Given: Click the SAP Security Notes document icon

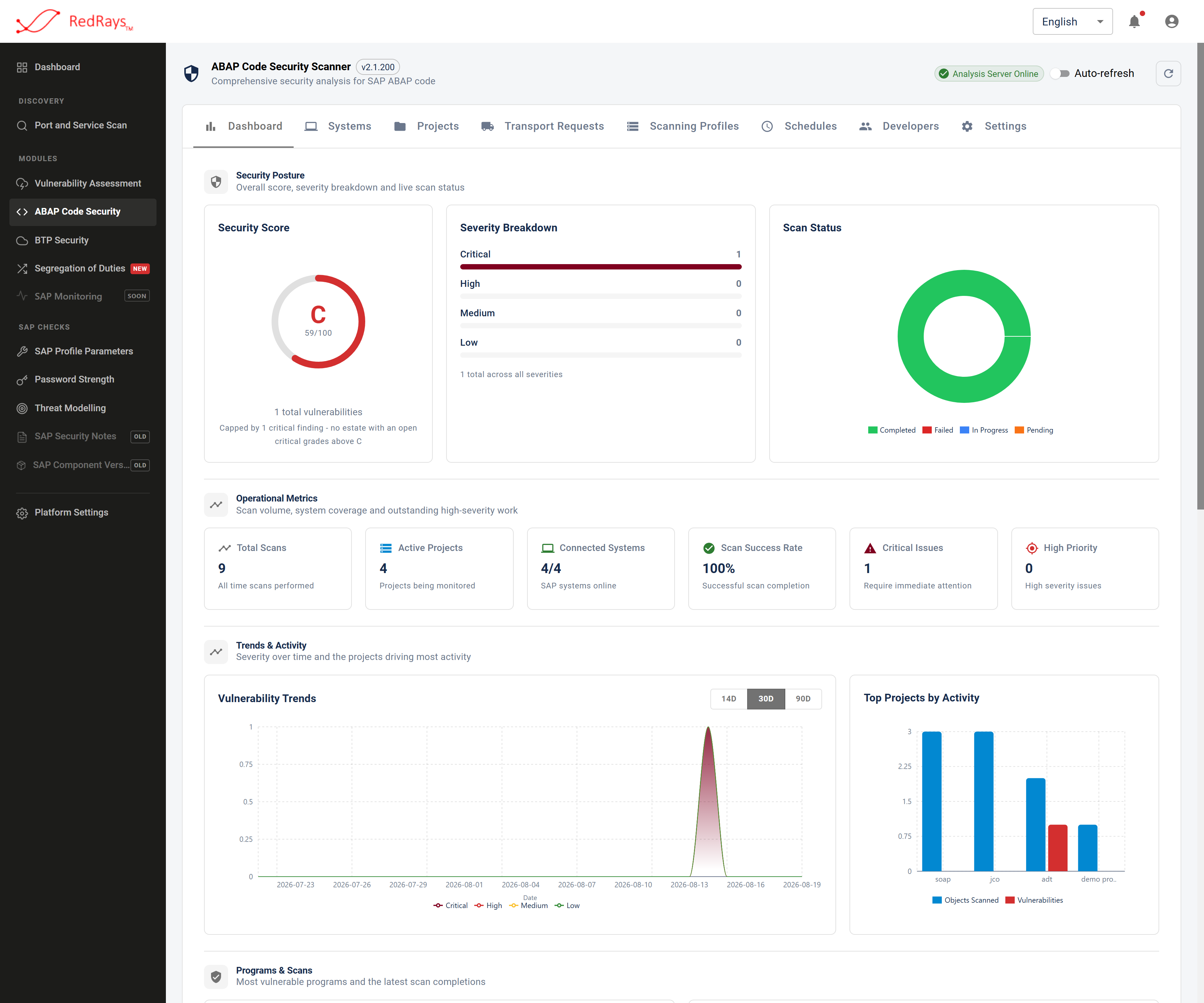Looking at the screenshot, I should 22,437.
